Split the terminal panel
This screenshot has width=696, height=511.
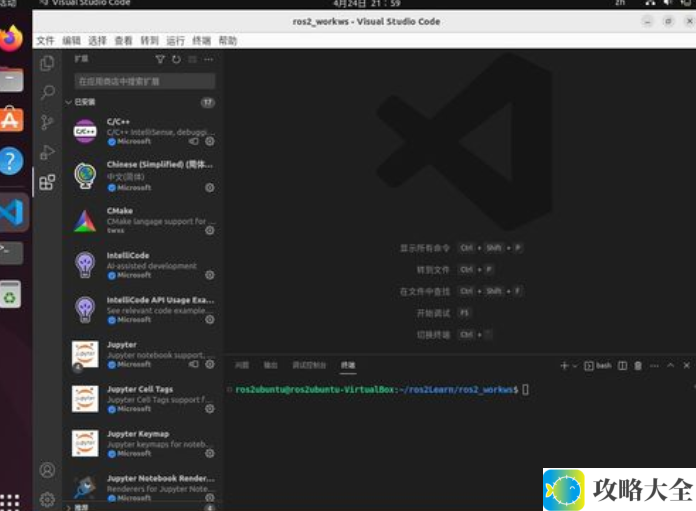pos(623,365)
